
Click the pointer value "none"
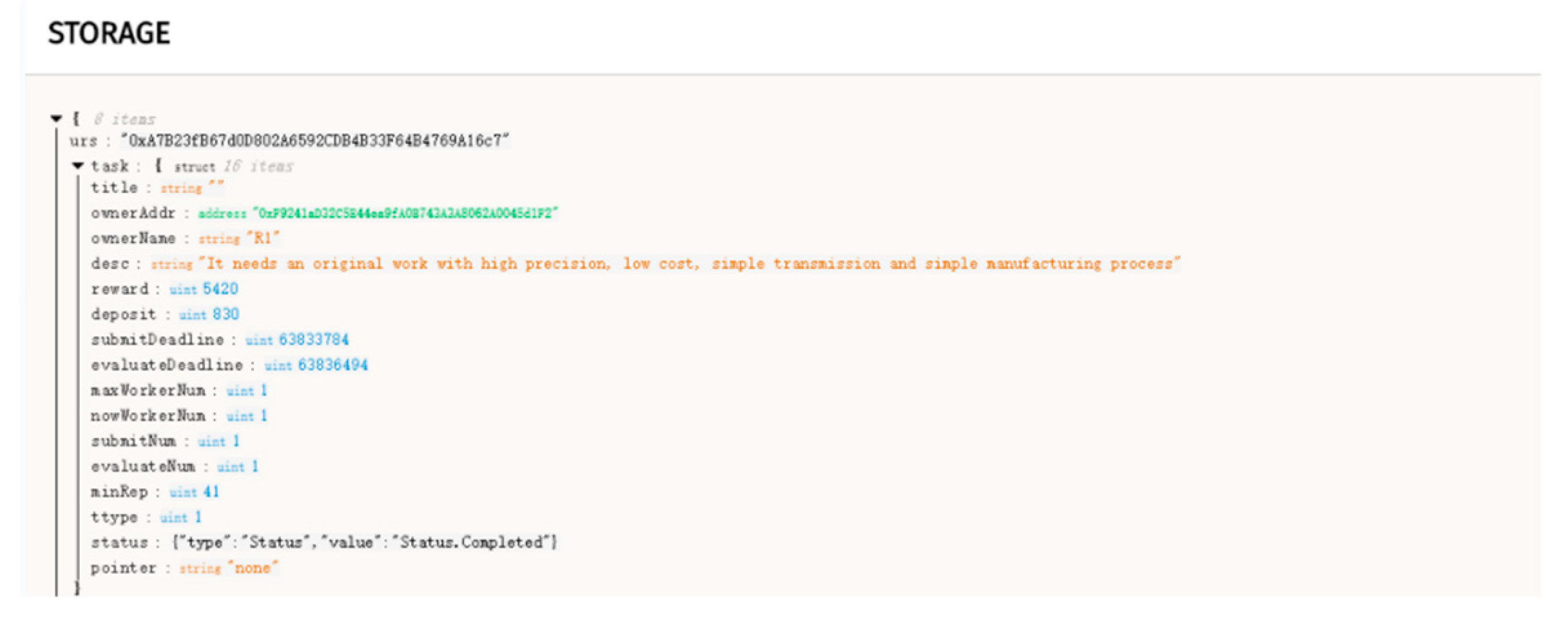point(253,569)
